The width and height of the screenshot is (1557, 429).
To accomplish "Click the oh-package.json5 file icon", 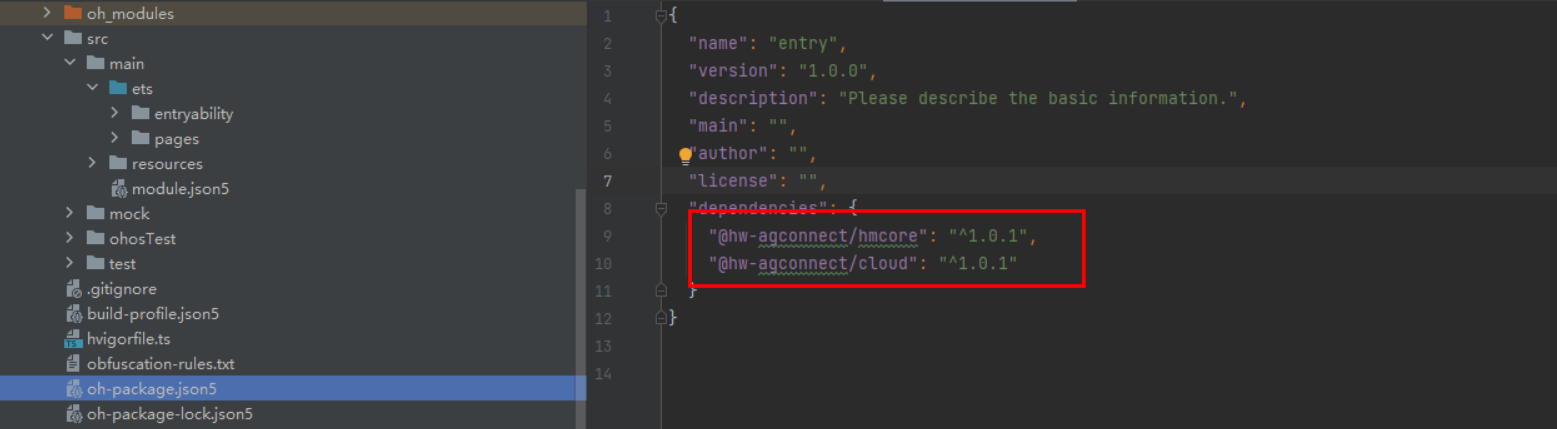I will pyautogui.click(x=73, y=389).
